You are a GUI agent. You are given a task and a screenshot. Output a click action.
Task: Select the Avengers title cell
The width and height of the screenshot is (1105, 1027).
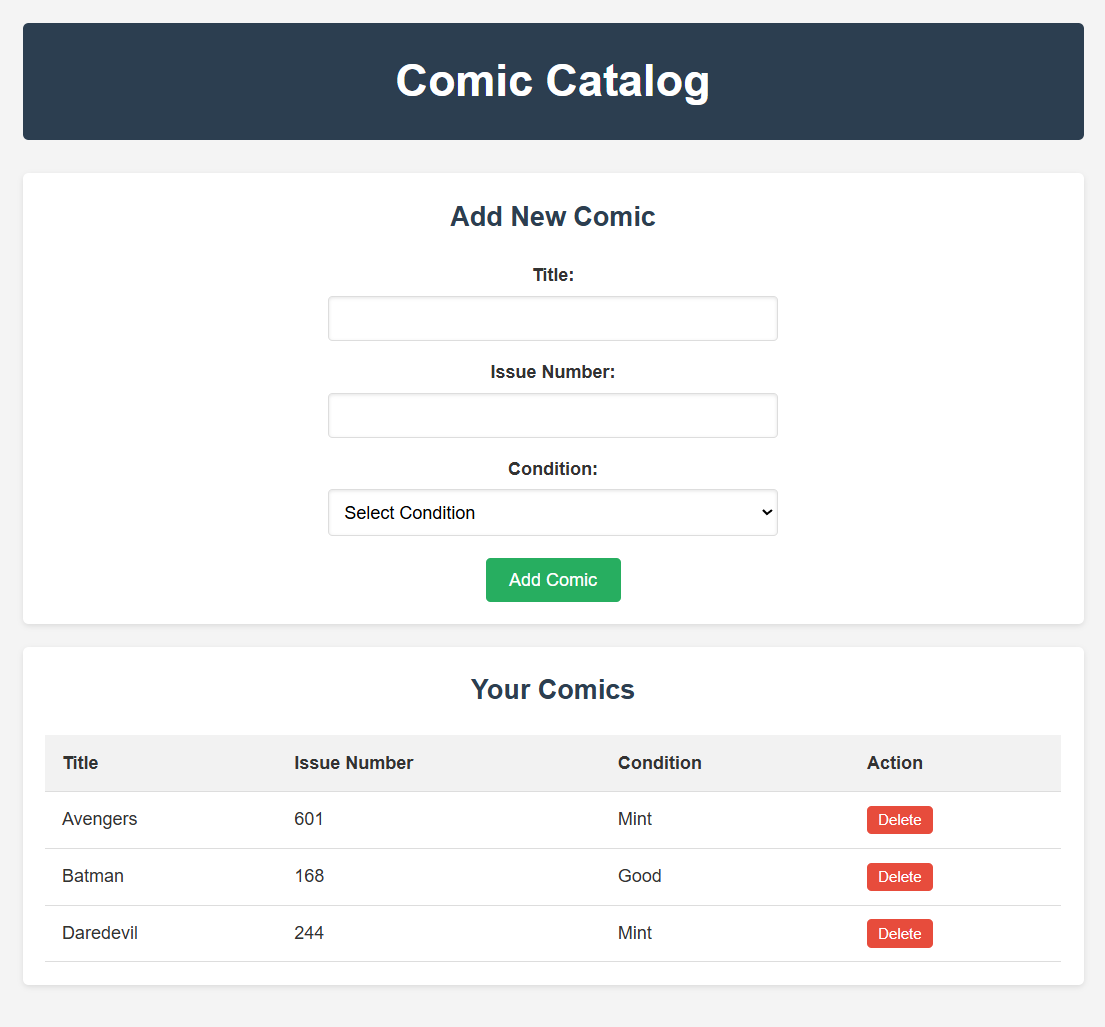(100, 819)
